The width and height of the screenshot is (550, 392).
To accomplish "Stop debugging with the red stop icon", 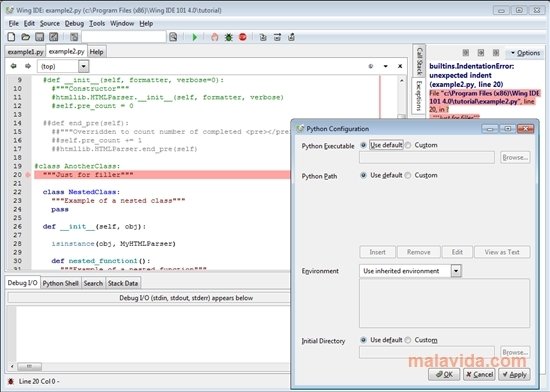I will tap(242, 37).
